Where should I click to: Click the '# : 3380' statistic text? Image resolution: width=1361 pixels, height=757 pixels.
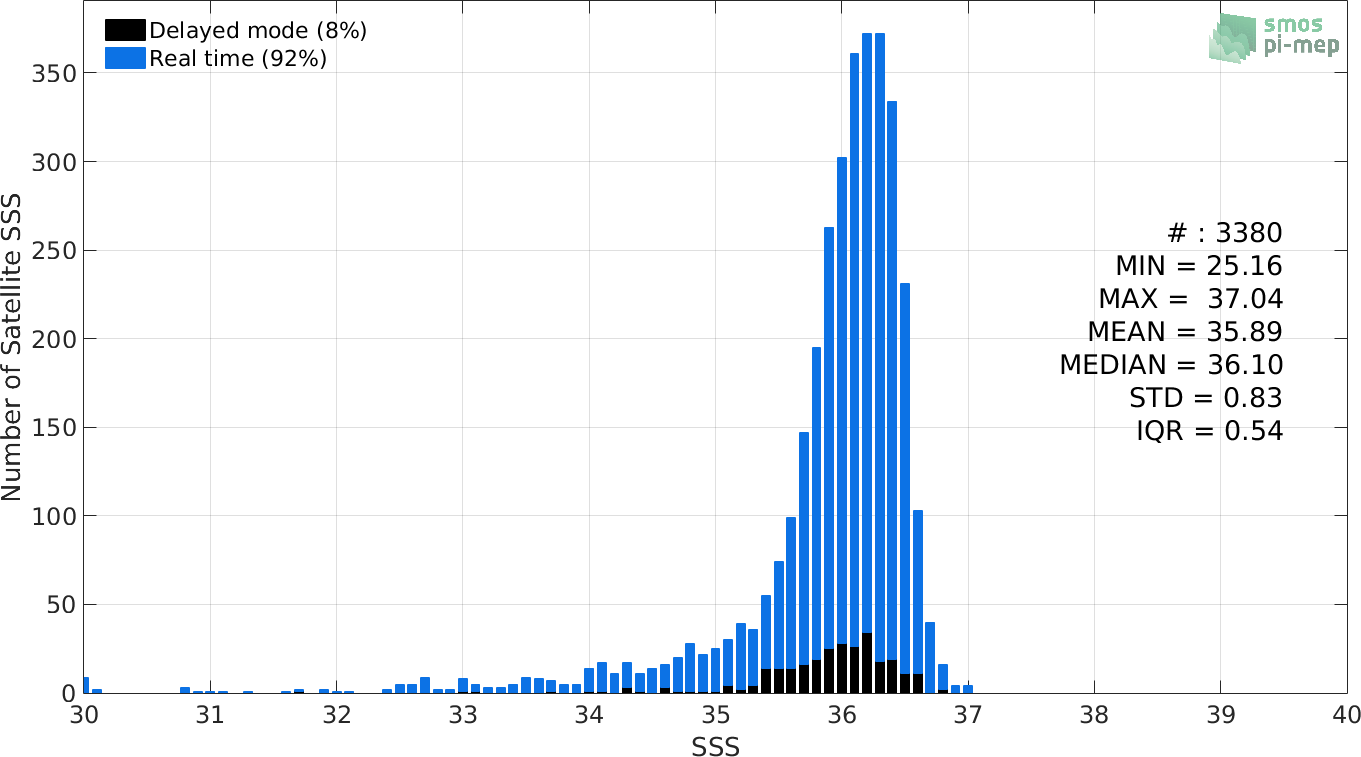click(x=1225, y=233)
